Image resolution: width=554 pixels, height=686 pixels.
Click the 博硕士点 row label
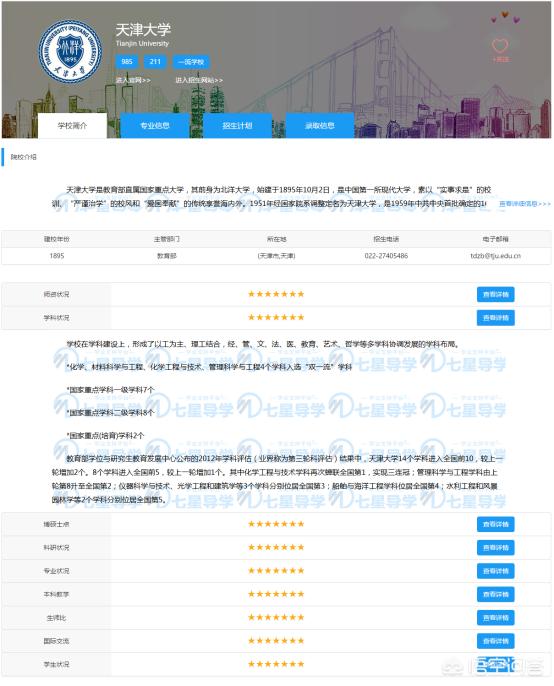[x=56, y=524]
